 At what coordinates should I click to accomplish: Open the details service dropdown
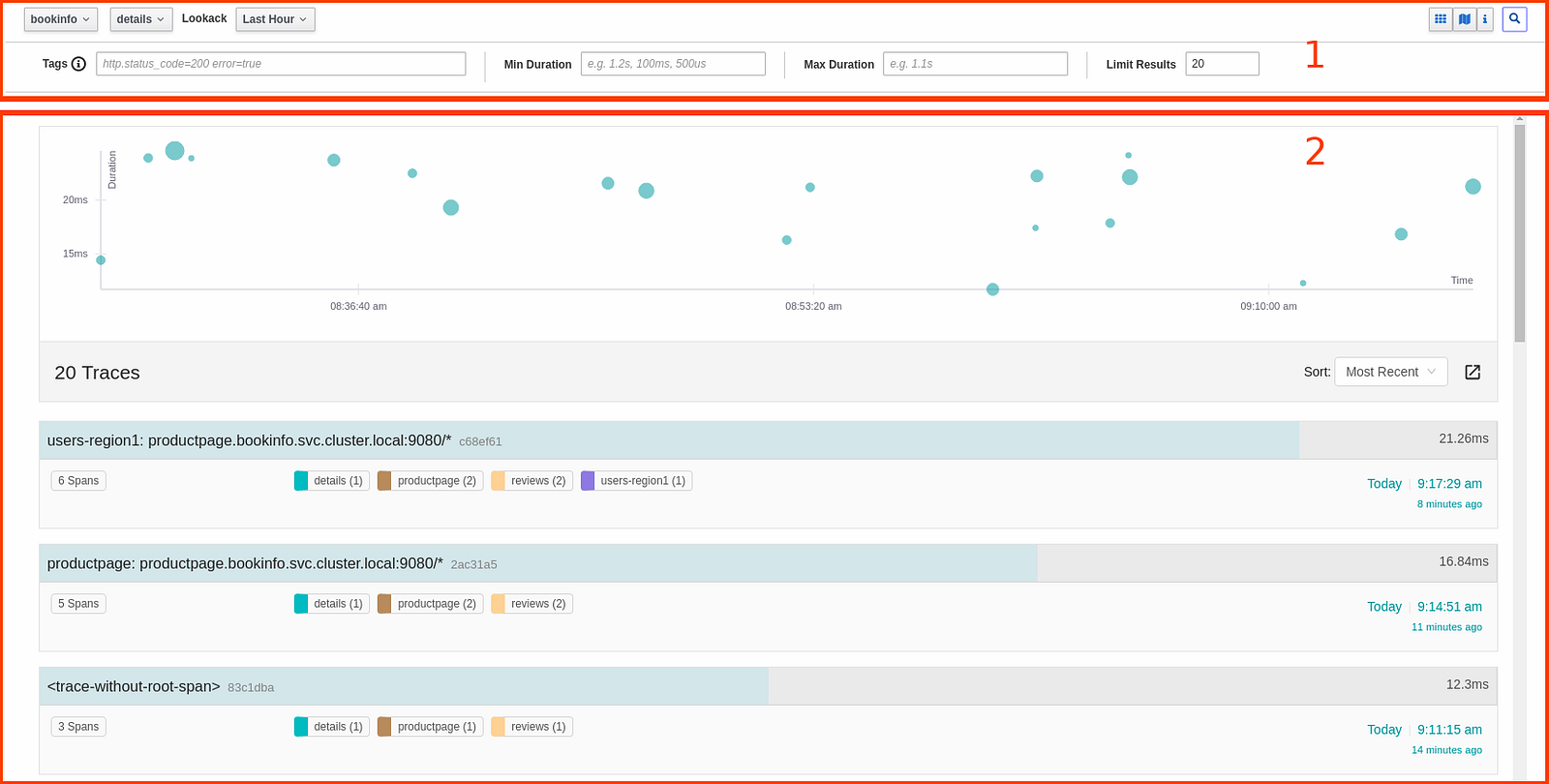(x=140, y=19)
